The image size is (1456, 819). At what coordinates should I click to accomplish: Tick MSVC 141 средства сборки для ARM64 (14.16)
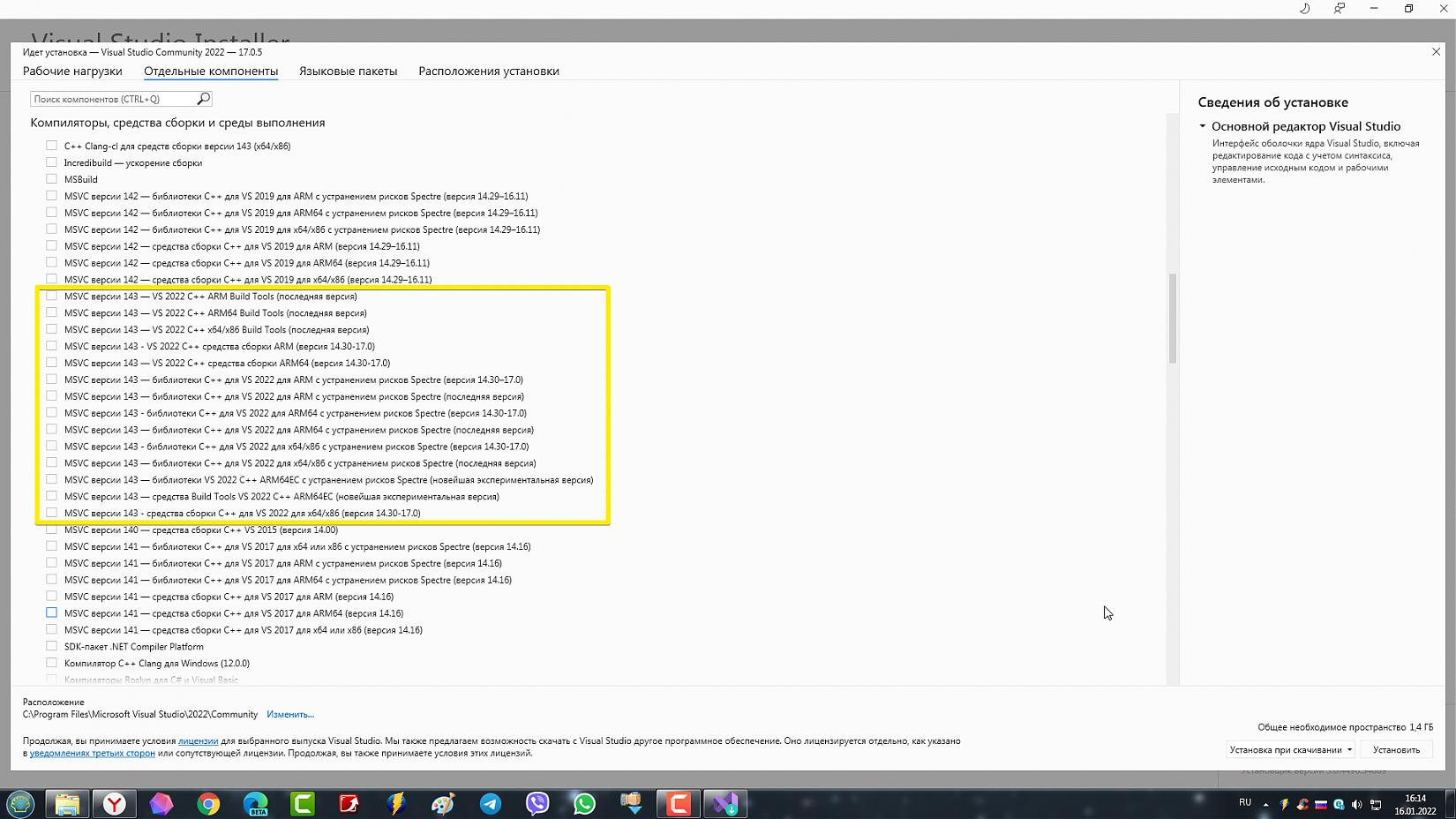click(51, 612)
